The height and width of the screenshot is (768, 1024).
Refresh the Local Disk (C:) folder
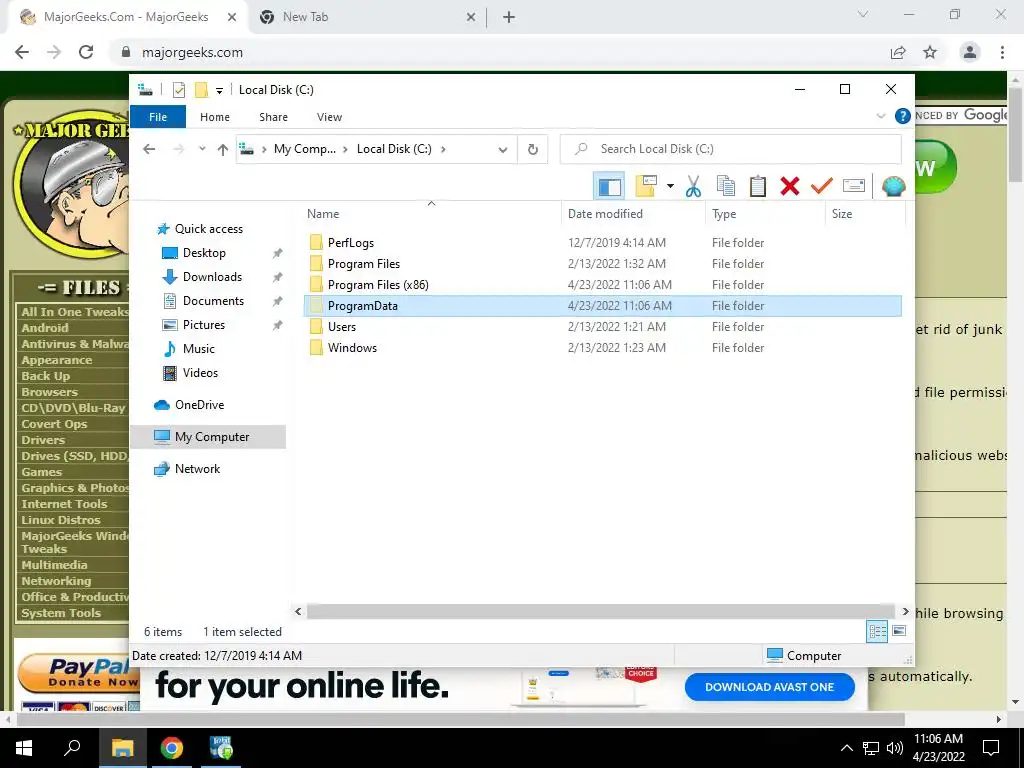pyautogui.click(x=533, y=150)
